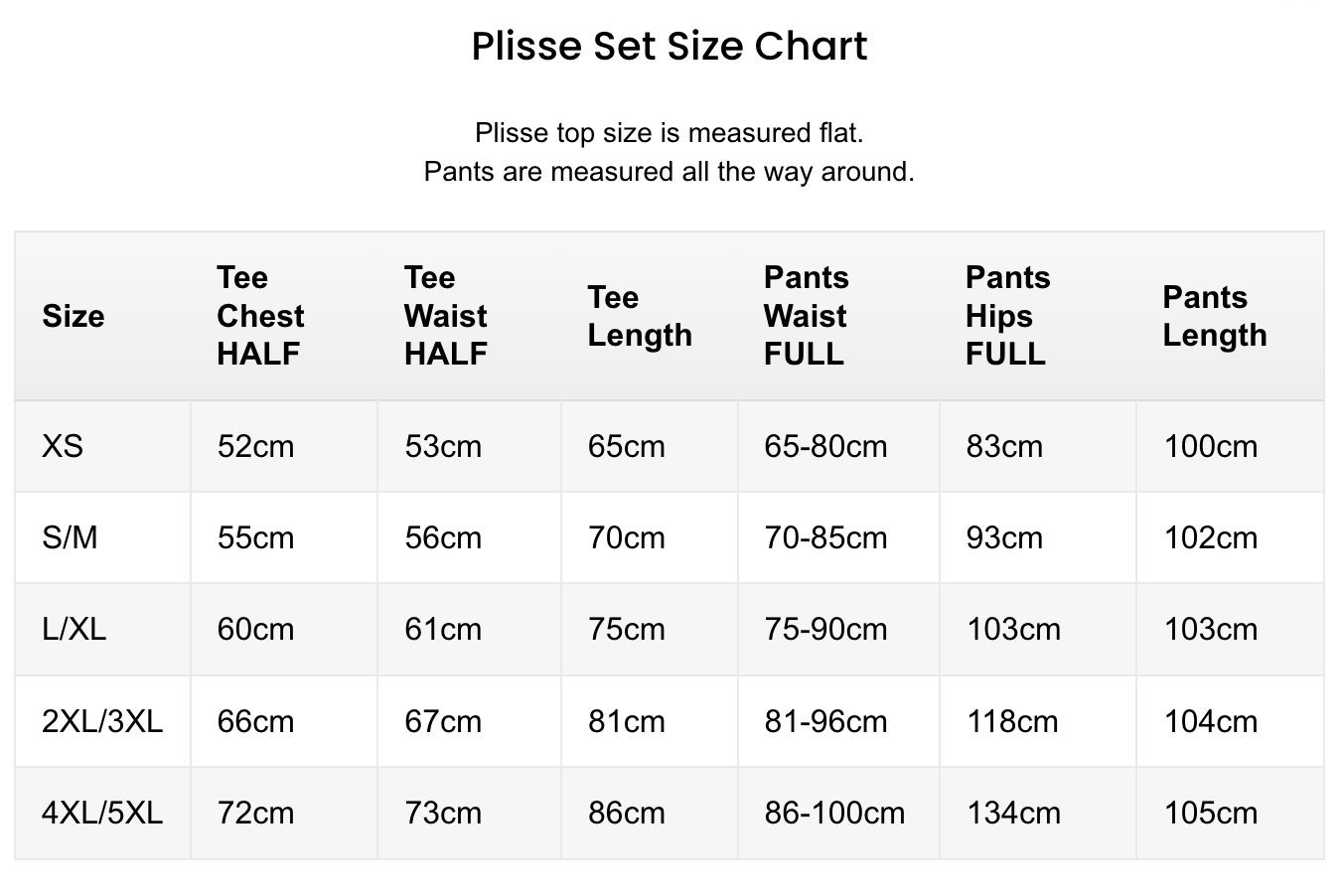The image size is (1343, 896).
Task: Select the Size column header
Action: (x=73, y=316)
